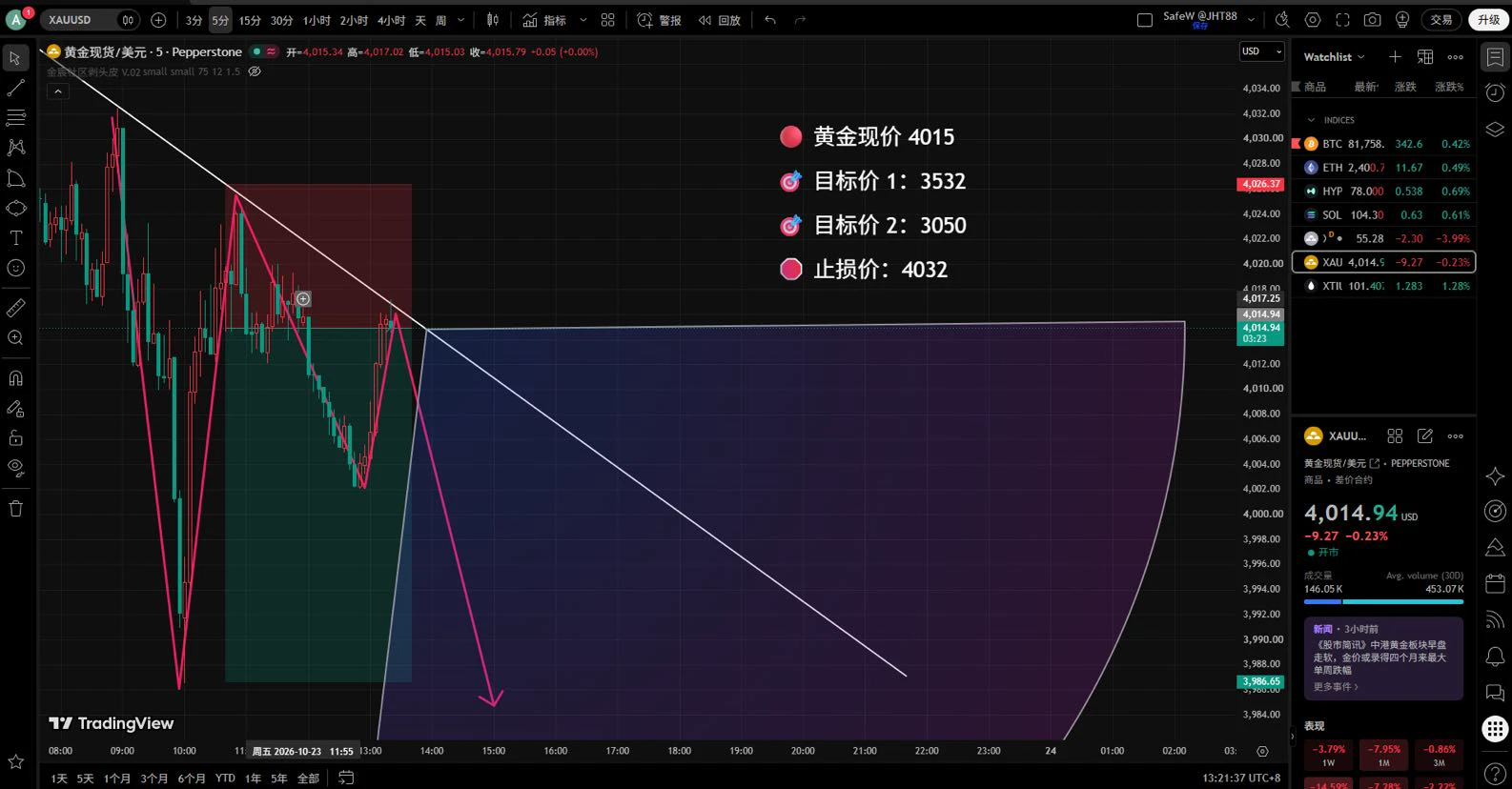
Task: Expand the more timeframes dropdown arrow
Action: (461, 20)
